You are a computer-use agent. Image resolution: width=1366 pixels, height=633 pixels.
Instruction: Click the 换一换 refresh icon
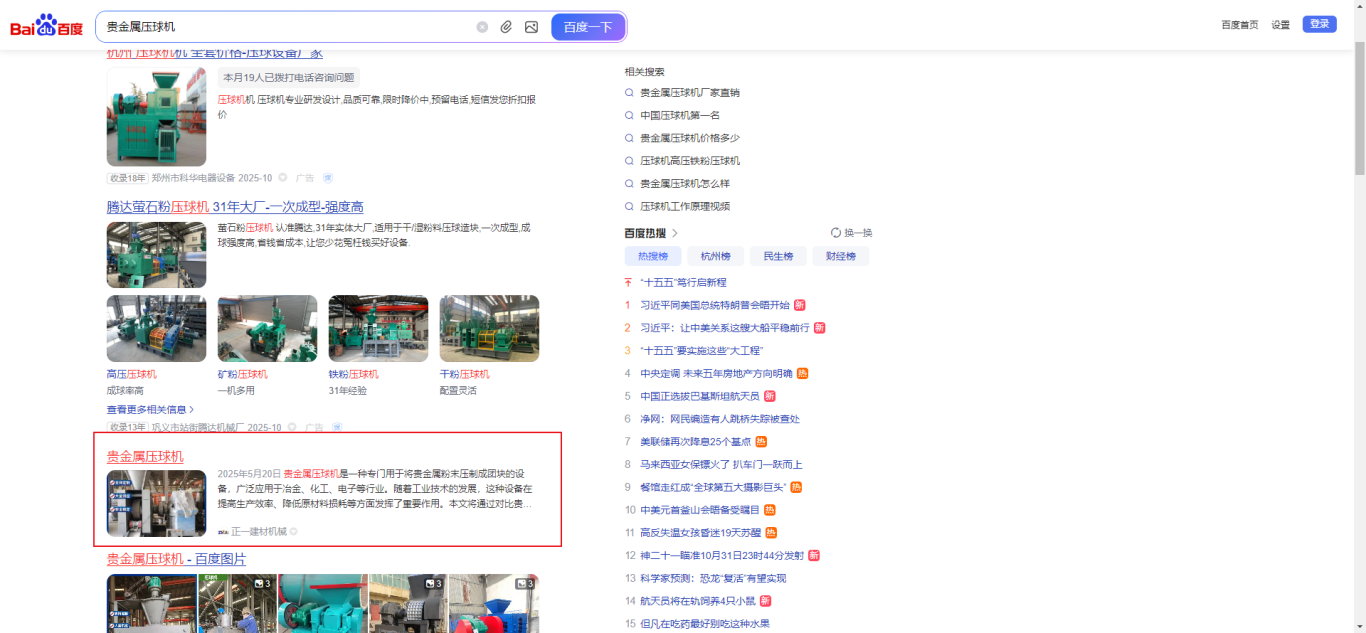point(836,233)
